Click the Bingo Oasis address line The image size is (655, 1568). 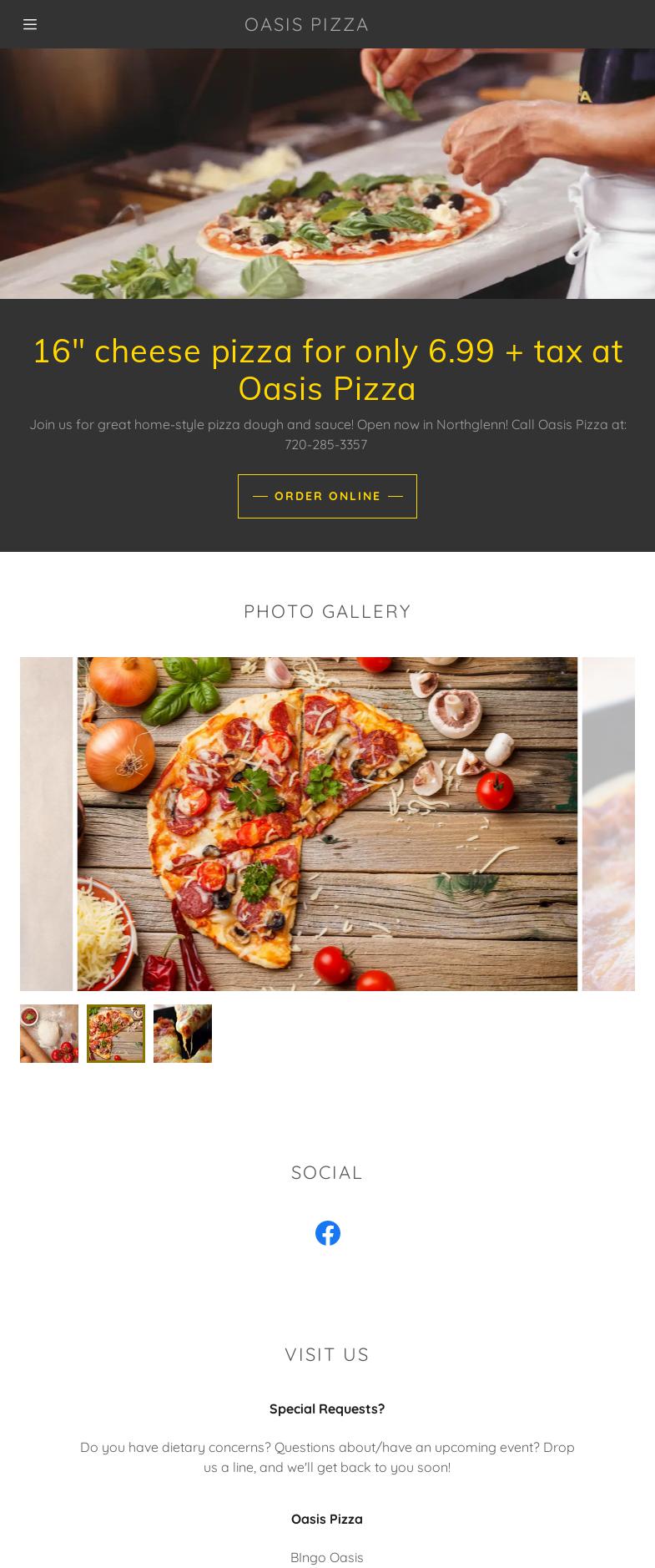(x=327, y=1557)
